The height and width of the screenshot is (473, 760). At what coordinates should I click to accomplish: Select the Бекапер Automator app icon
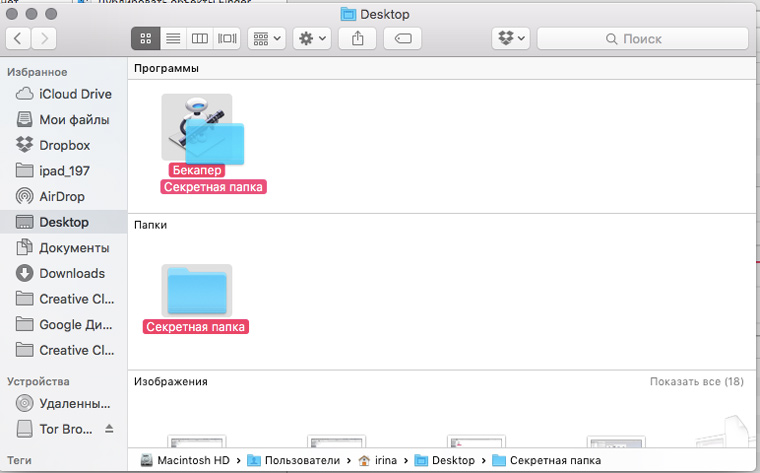click(197, 127)
